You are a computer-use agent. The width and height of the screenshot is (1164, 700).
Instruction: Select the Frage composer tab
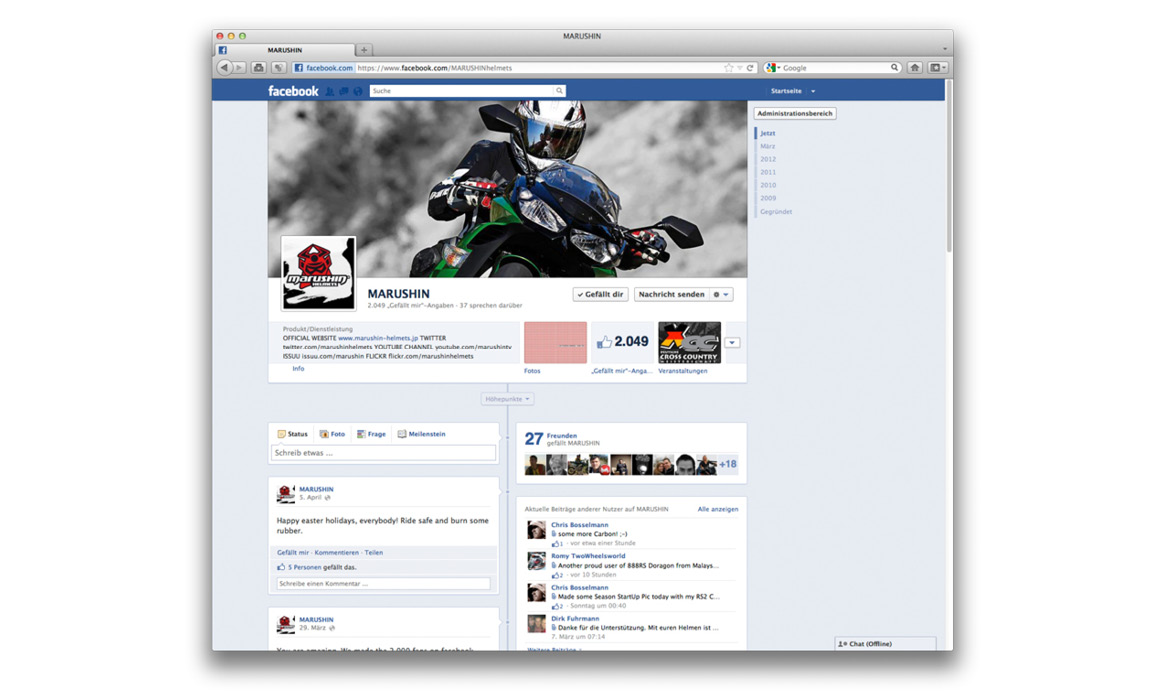pyautogui.click(x=371, y=434)
